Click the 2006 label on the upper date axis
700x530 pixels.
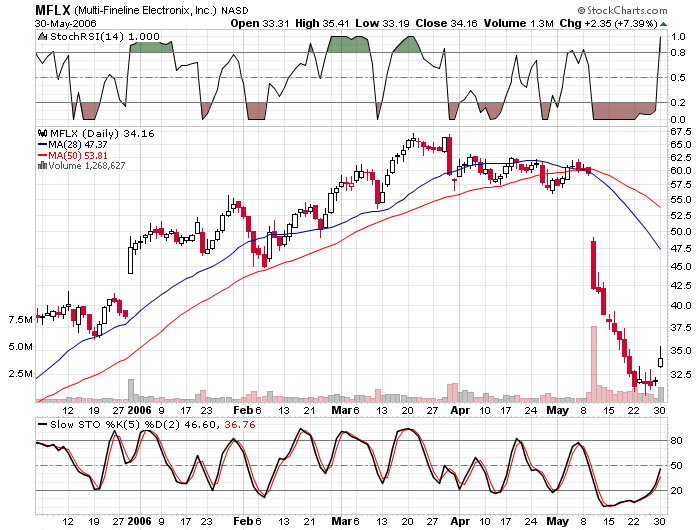[x=140, y=410]
